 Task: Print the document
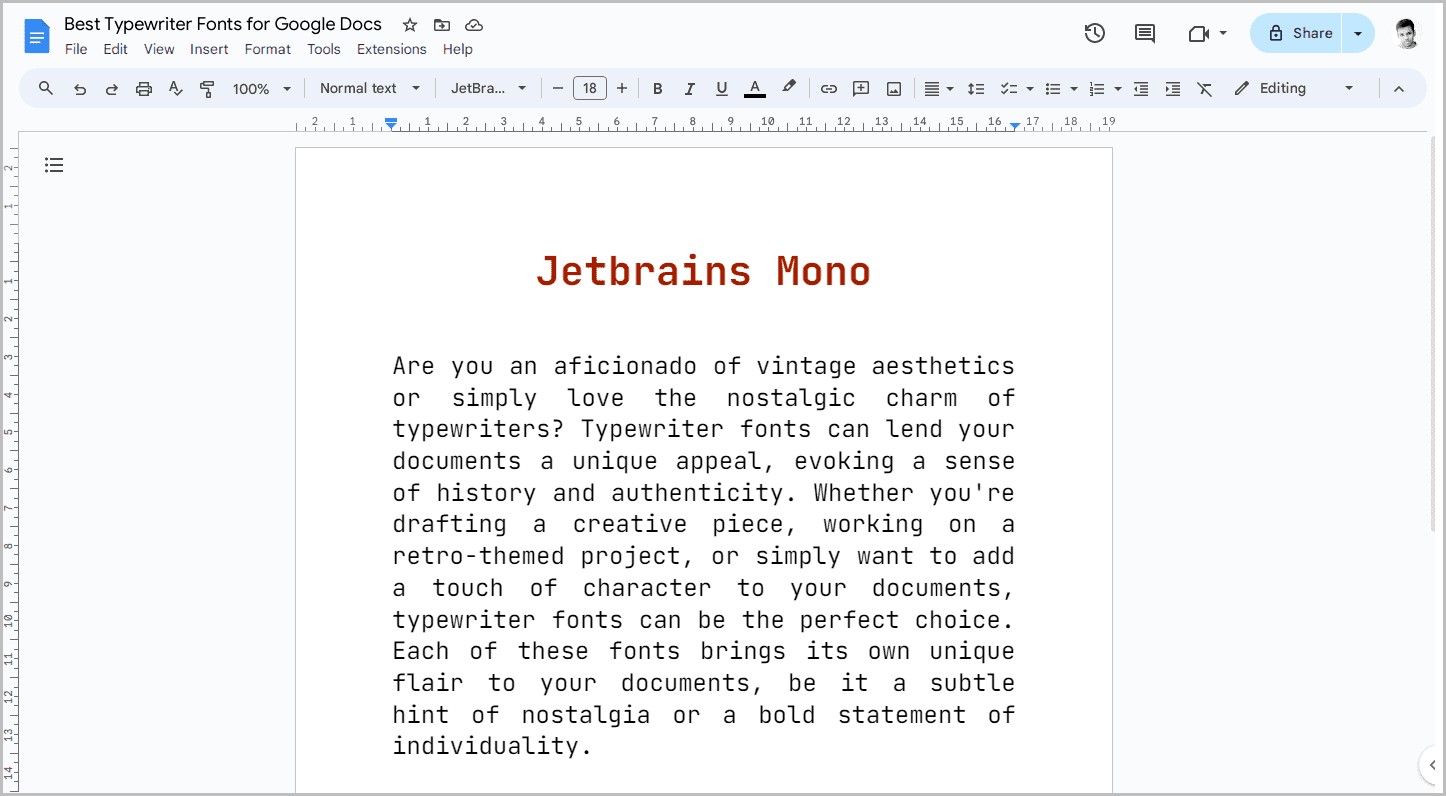click(144, 89)
